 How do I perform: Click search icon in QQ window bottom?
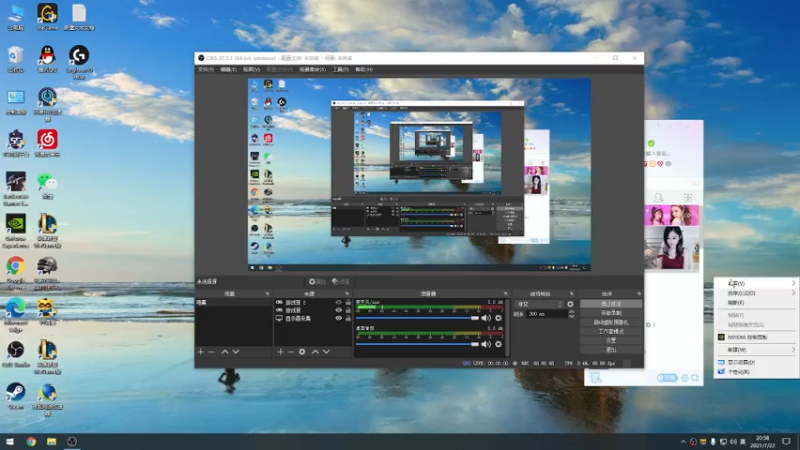[695, 378]
